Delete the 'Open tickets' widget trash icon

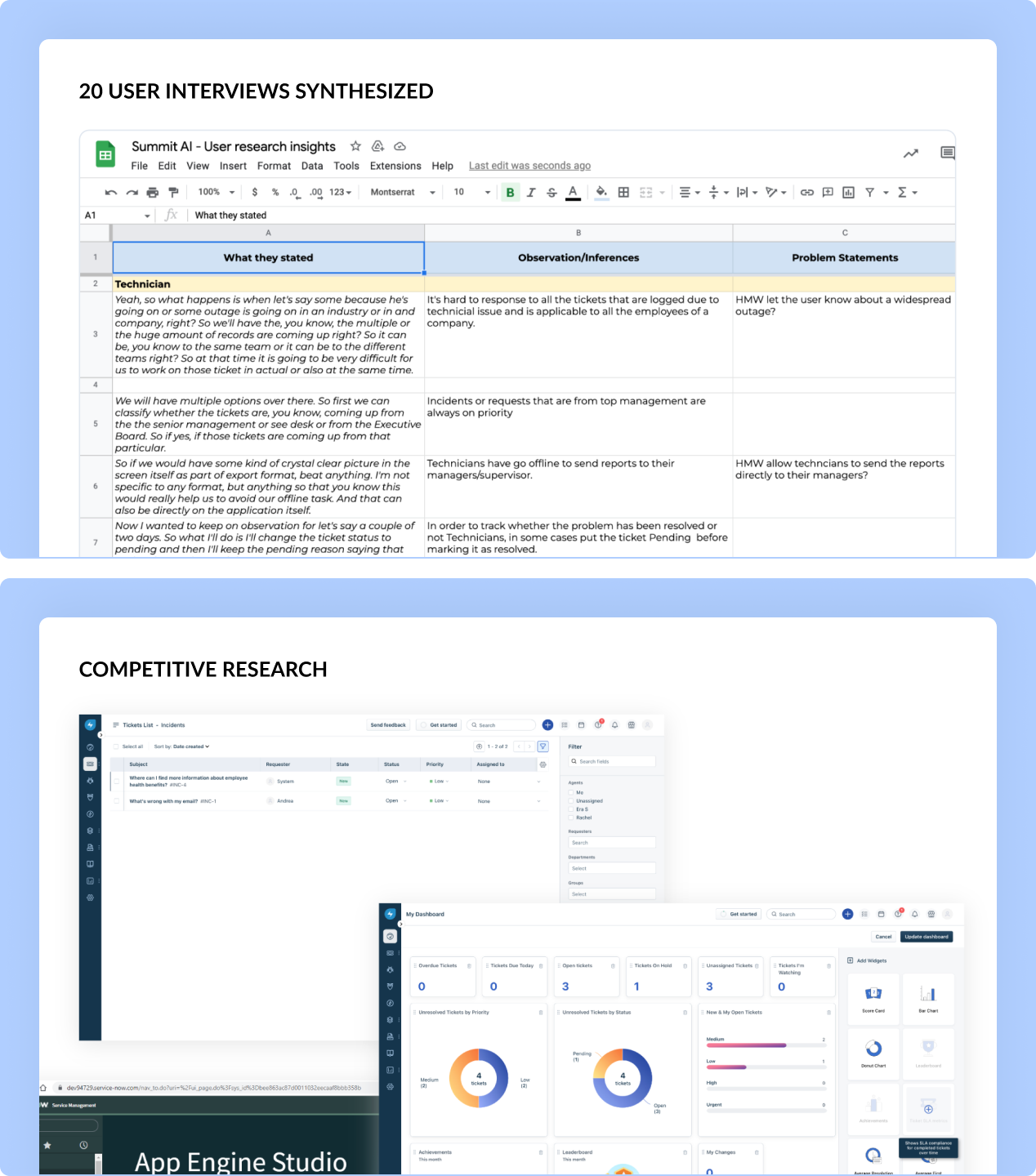(613, 966)
